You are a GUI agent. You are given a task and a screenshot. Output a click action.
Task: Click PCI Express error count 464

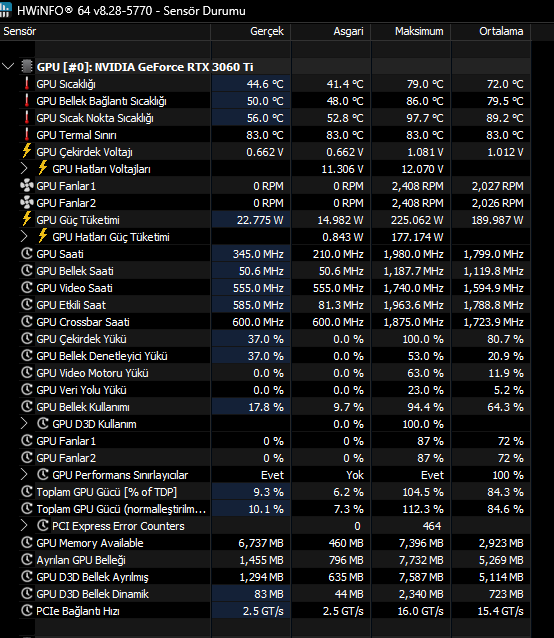click(432, 526)
